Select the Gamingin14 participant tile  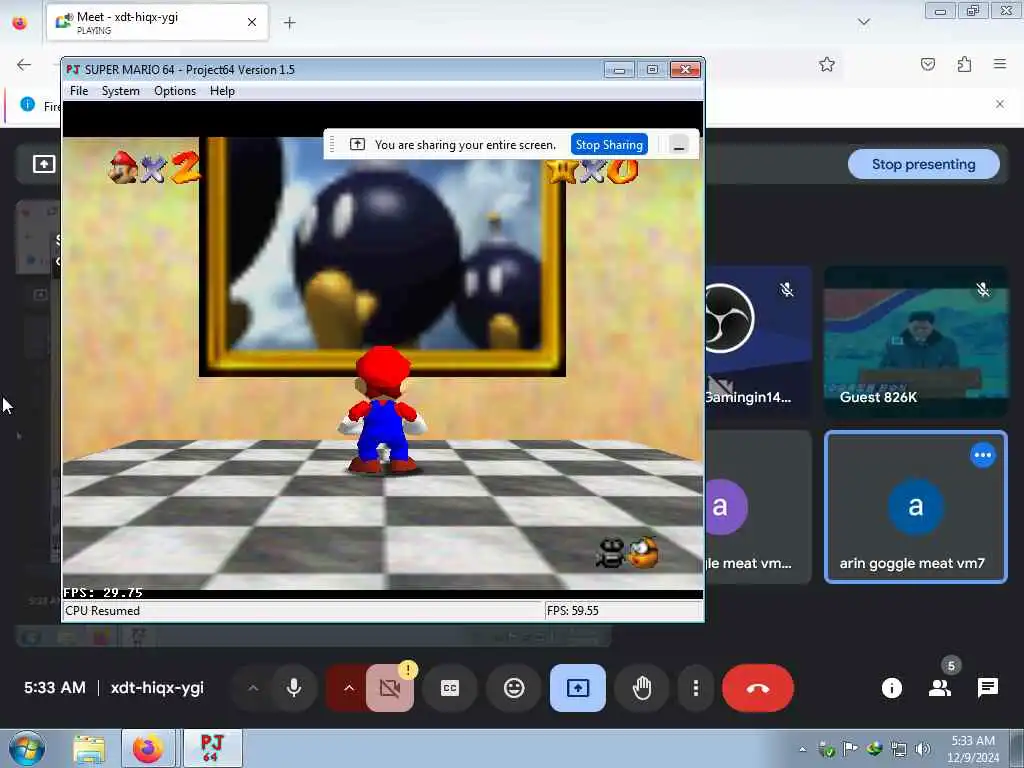[x=759, y=341]
